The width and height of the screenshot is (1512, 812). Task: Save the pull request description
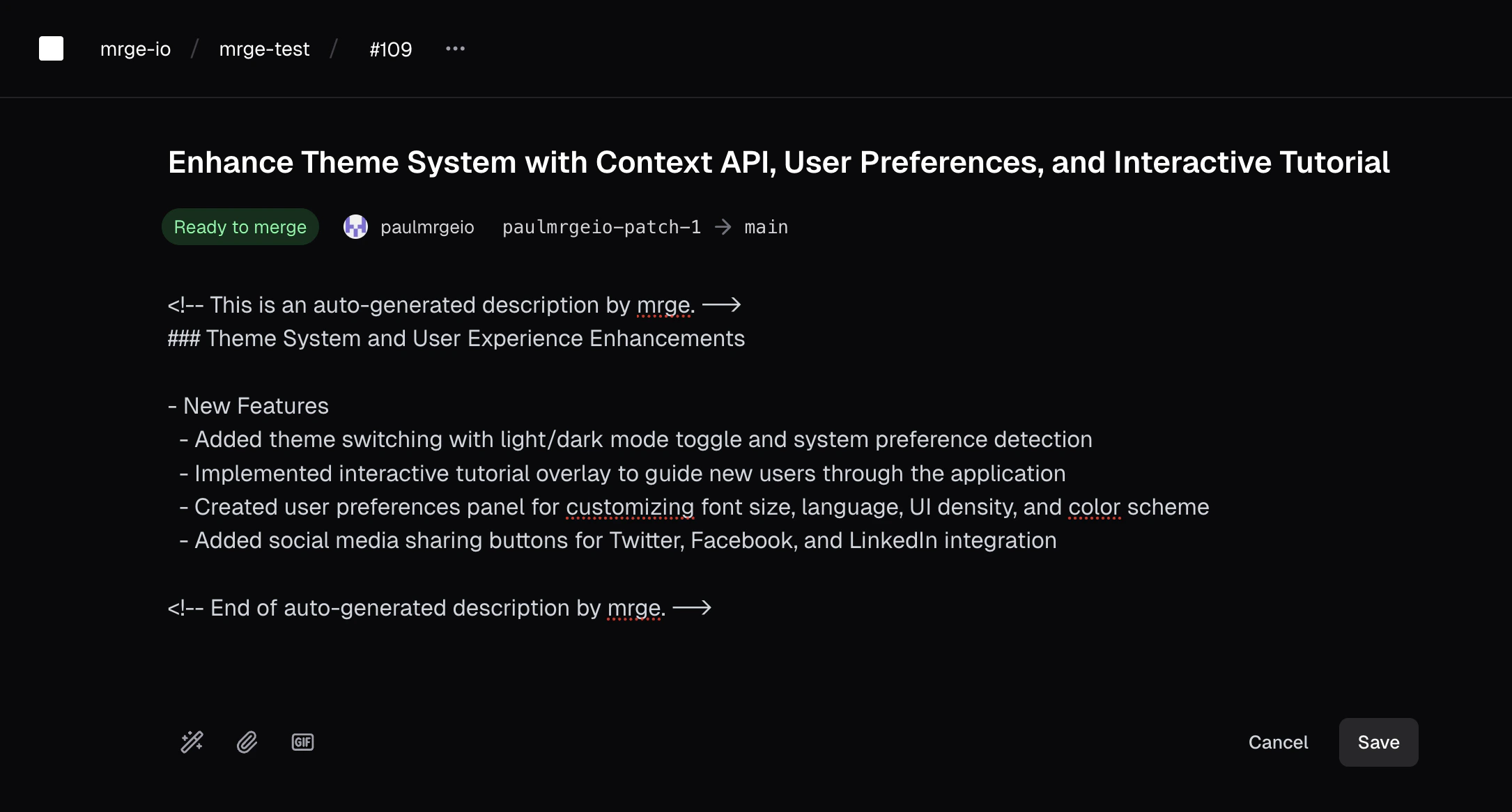pos(1378,742)
